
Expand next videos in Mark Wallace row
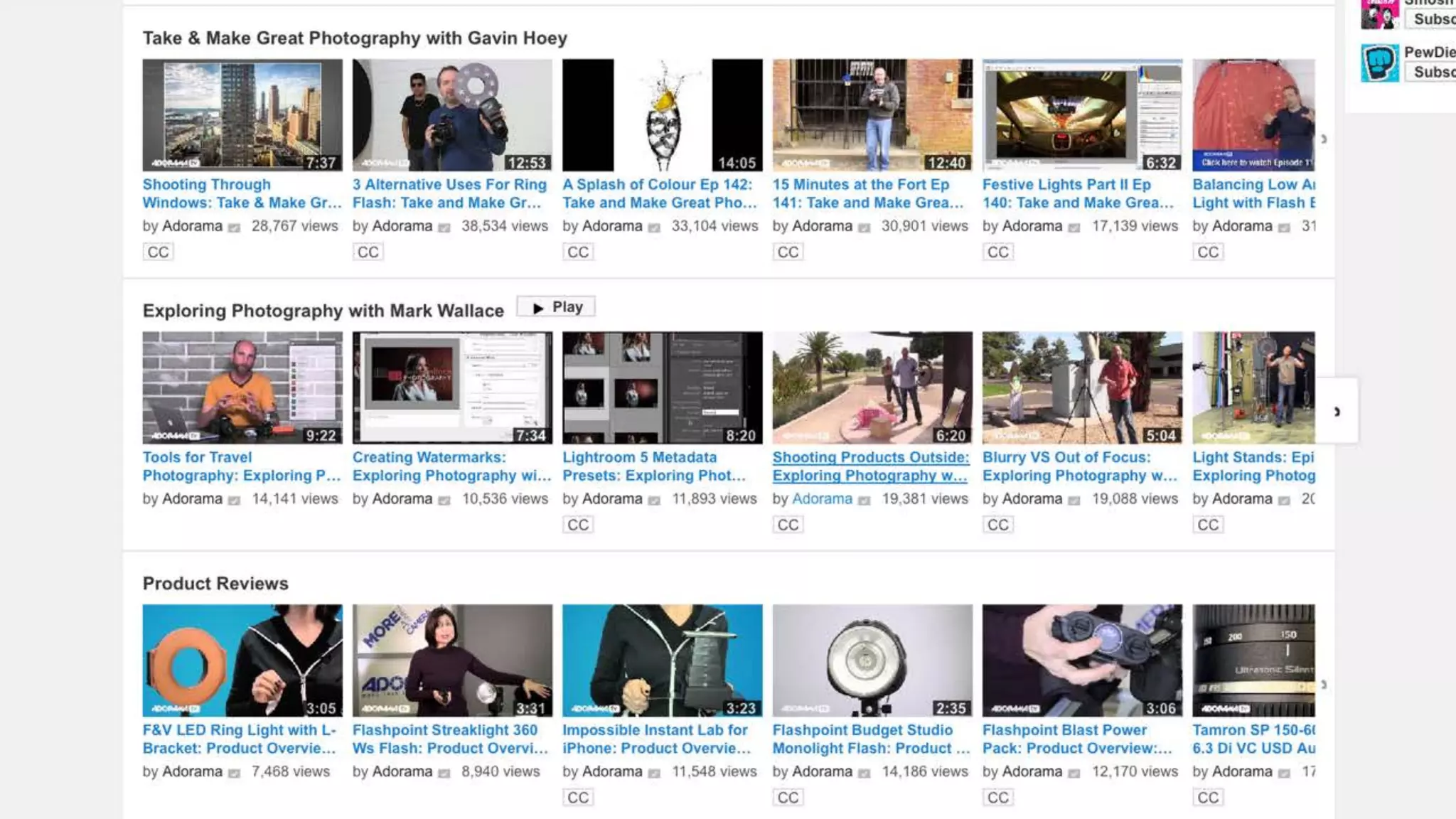coord(1337,411)
